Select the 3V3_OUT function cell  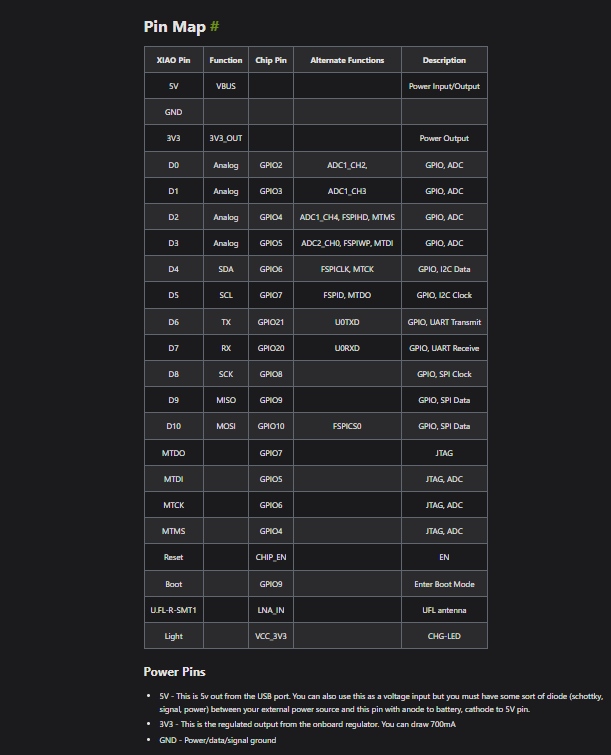click(226, 138)
